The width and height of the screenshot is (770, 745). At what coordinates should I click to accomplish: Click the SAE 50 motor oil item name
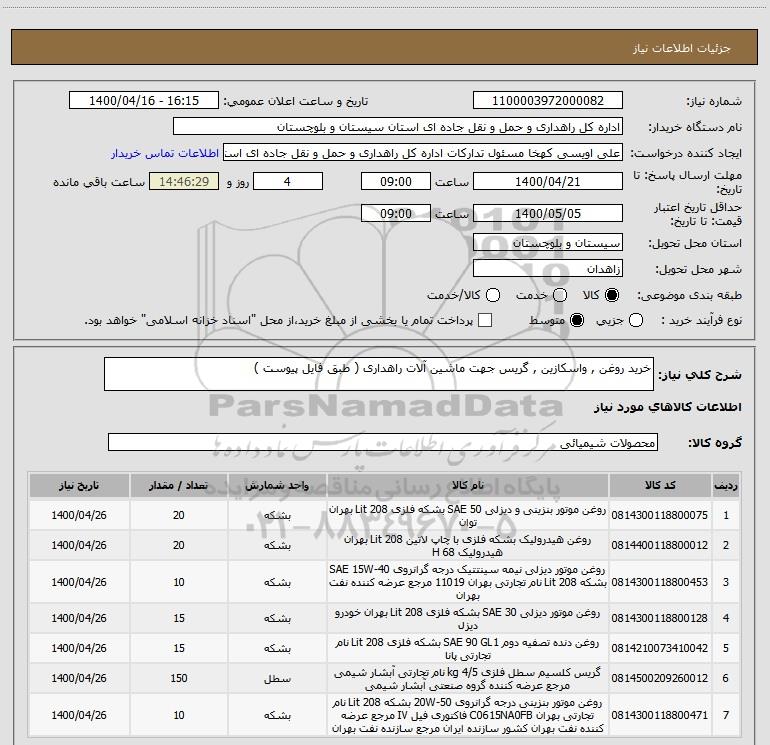(x=468, y=515)
